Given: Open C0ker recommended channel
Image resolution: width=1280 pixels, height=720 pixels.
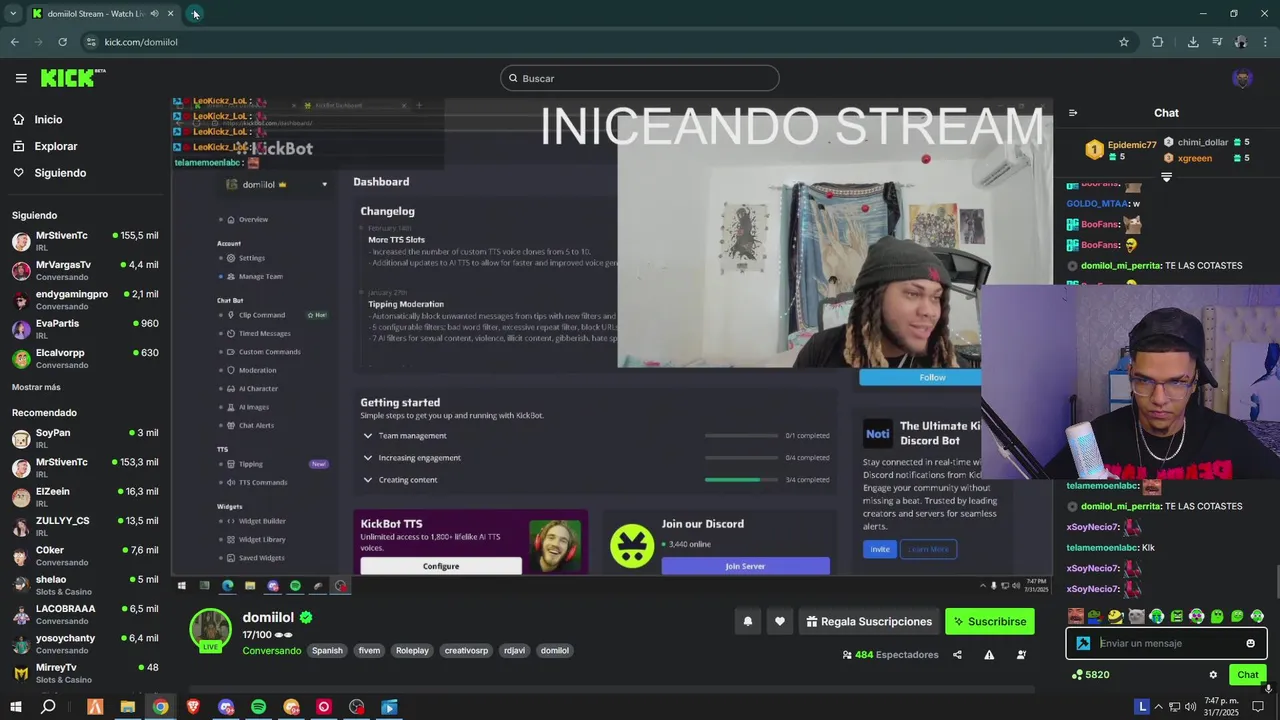Looking at the screenshot, I should tap(85, 556).
